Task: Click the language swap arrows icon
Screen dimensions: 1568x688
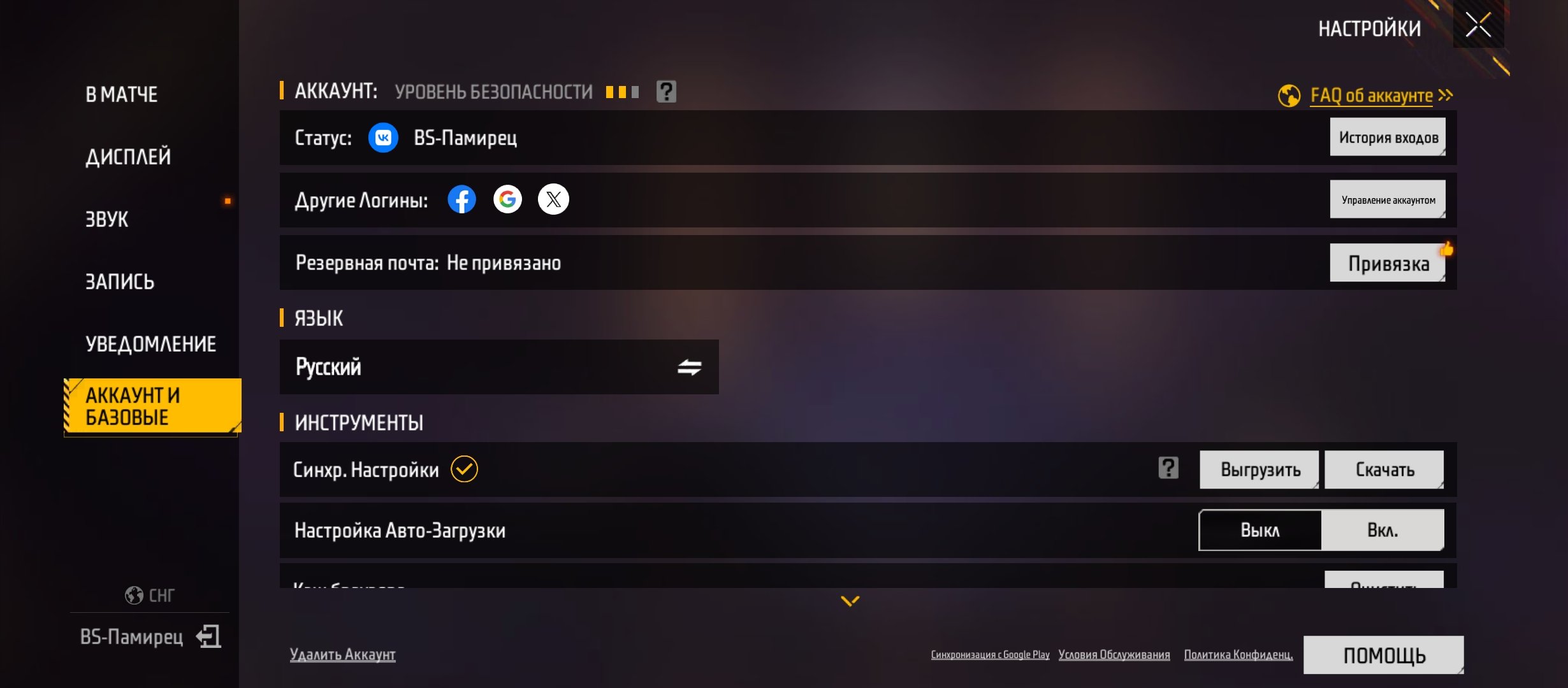Action: pyautogui.click(x=689, y=368)
